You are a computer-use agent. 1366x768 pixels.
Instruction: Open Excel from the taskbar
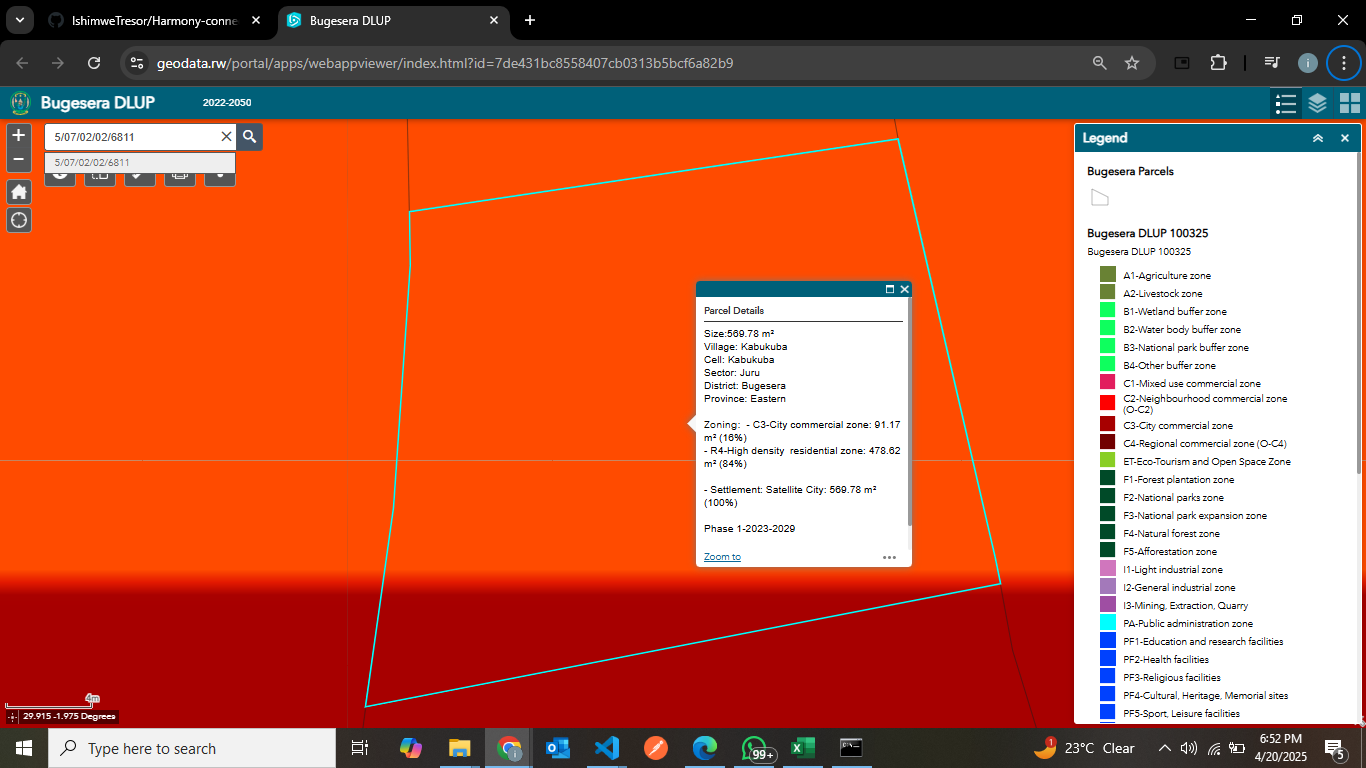(x=802, y=748)
